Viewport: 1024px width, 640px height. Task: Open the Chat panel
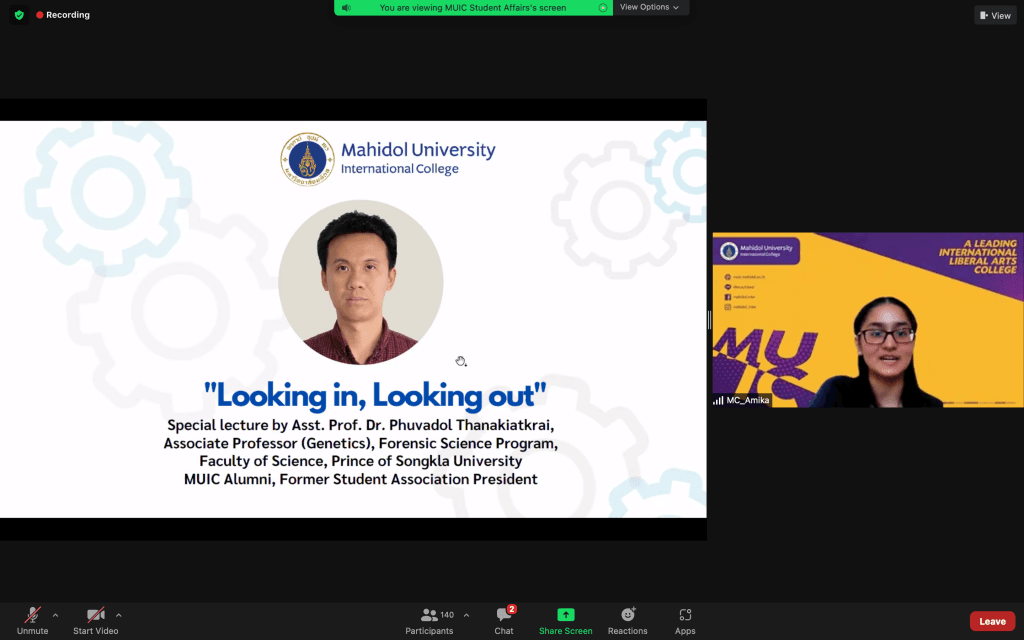coord(504,620)
